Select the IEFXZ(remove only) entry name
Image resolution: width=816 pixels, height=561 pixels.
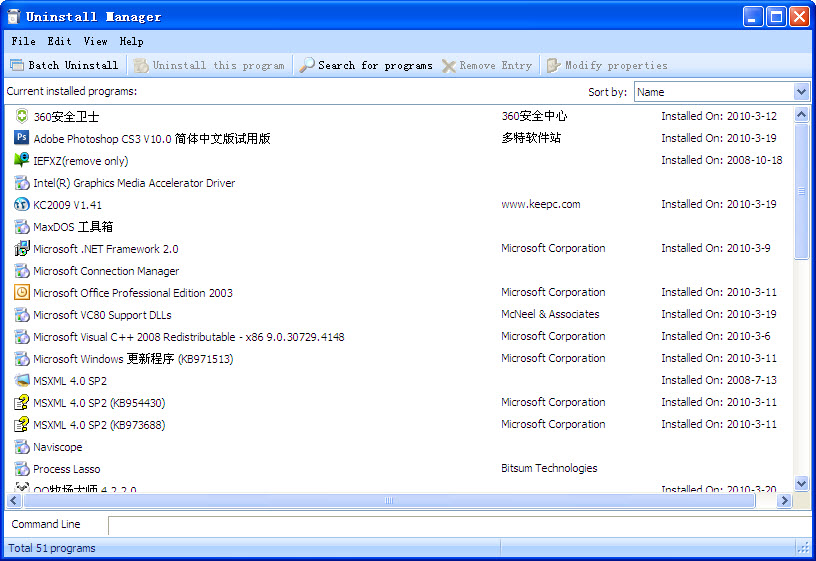pyautogui.click(x=81, y=161)
